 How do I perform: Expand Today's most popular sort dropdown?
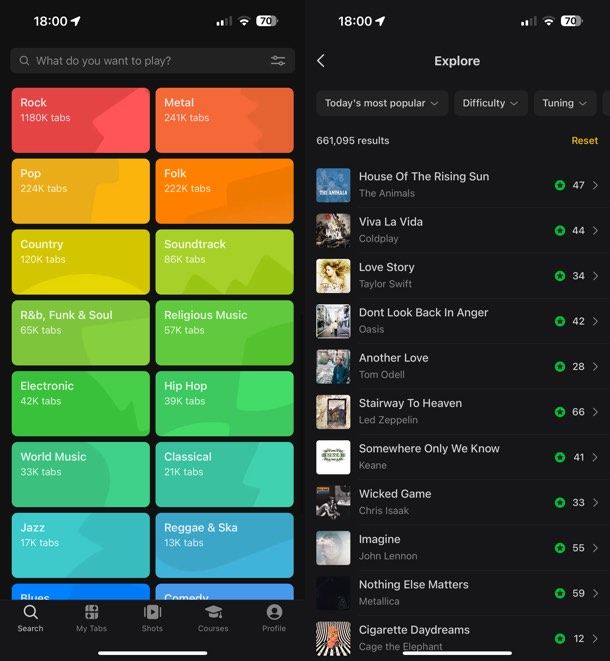382,103
